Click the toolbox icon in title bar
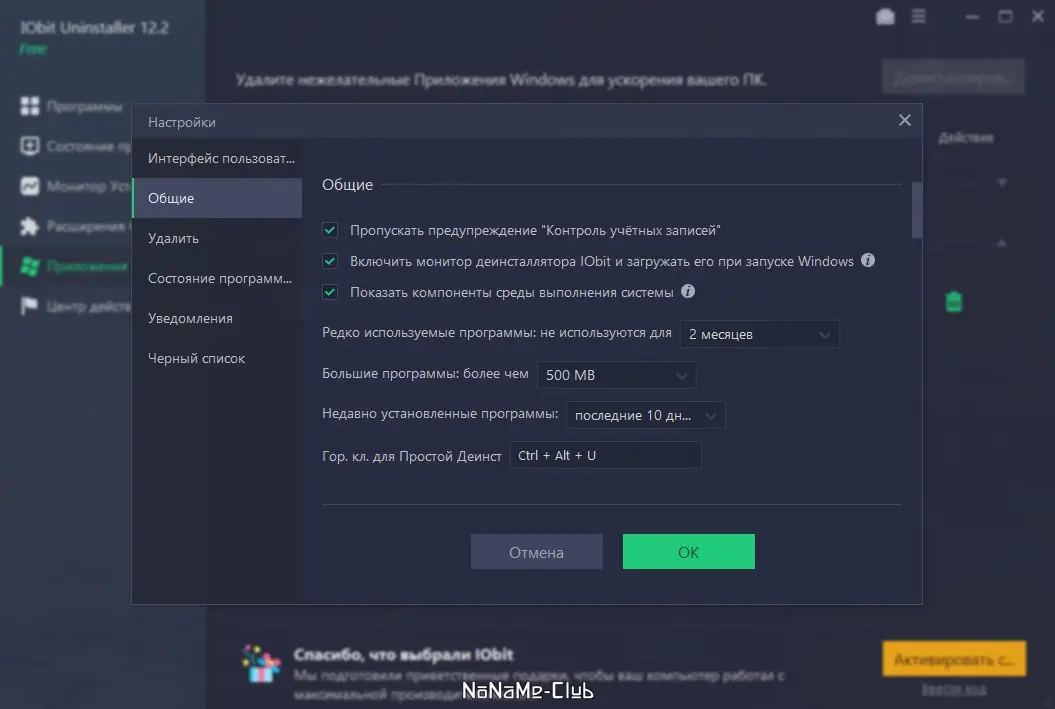Screen dimensions: 1055x709 click(885, 17)
